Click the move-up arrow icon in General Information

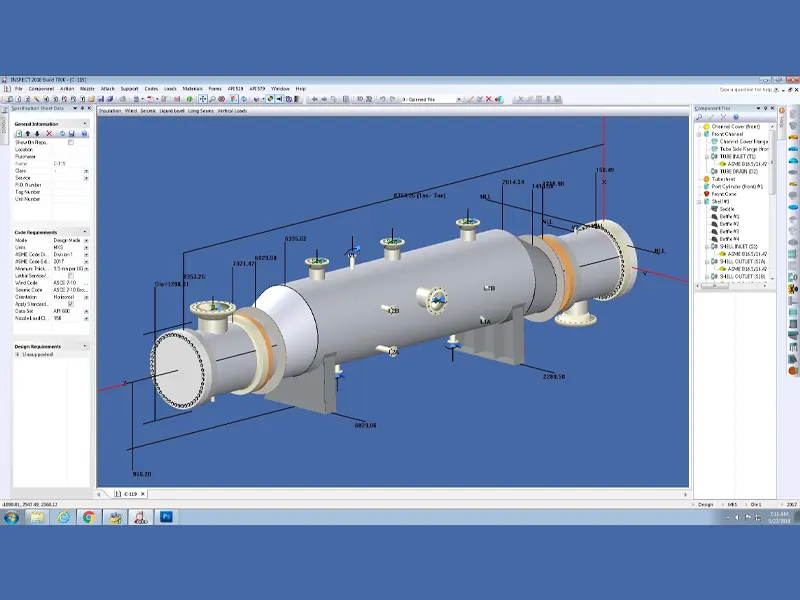pyautogui.click(x=28, y=133)
